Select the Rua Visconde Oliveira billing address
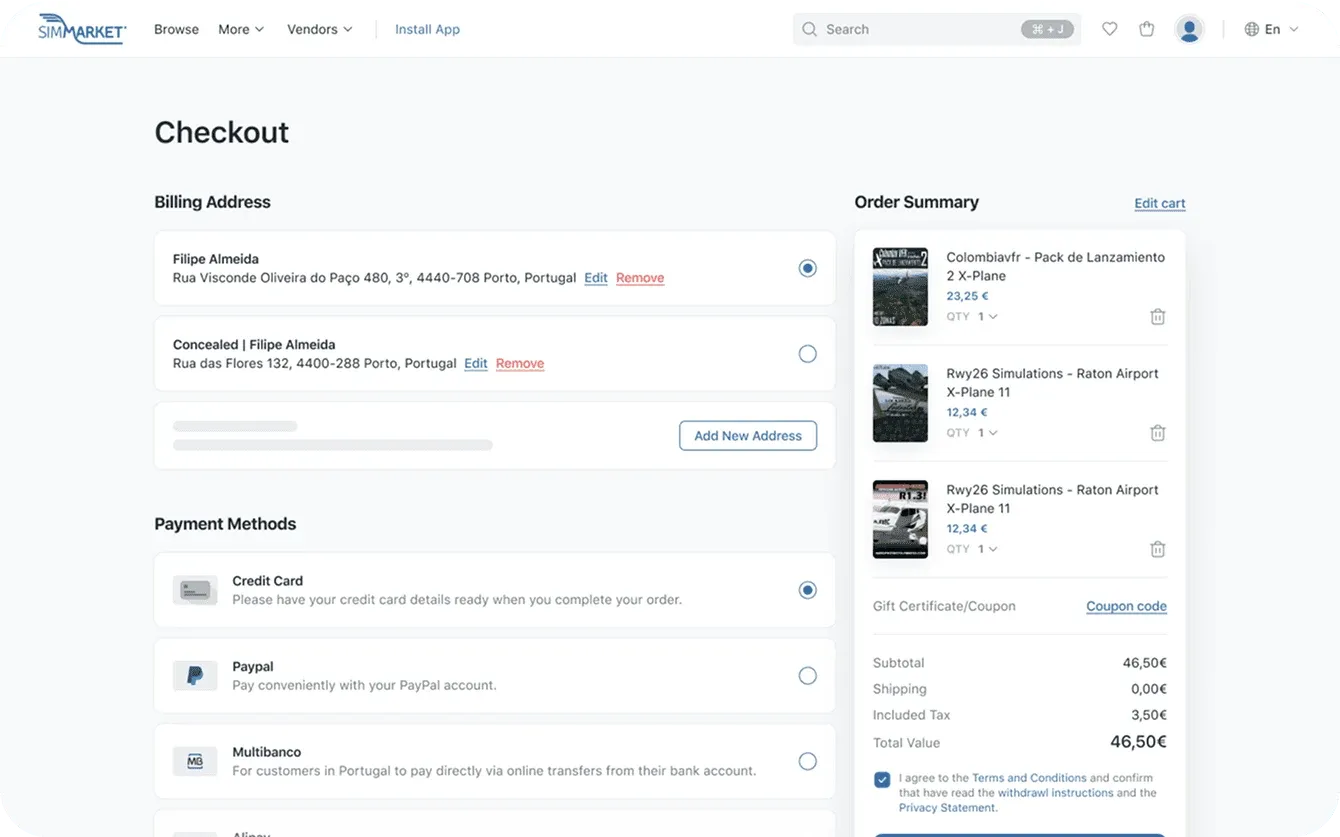The width and height of the screenshot is (1340, 837). point(807,268)
